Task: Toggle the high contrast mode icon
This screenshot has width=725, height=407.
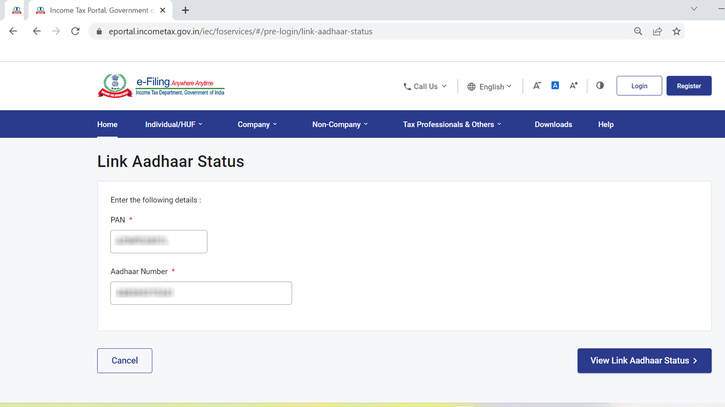Action: (x=600, y=86)
